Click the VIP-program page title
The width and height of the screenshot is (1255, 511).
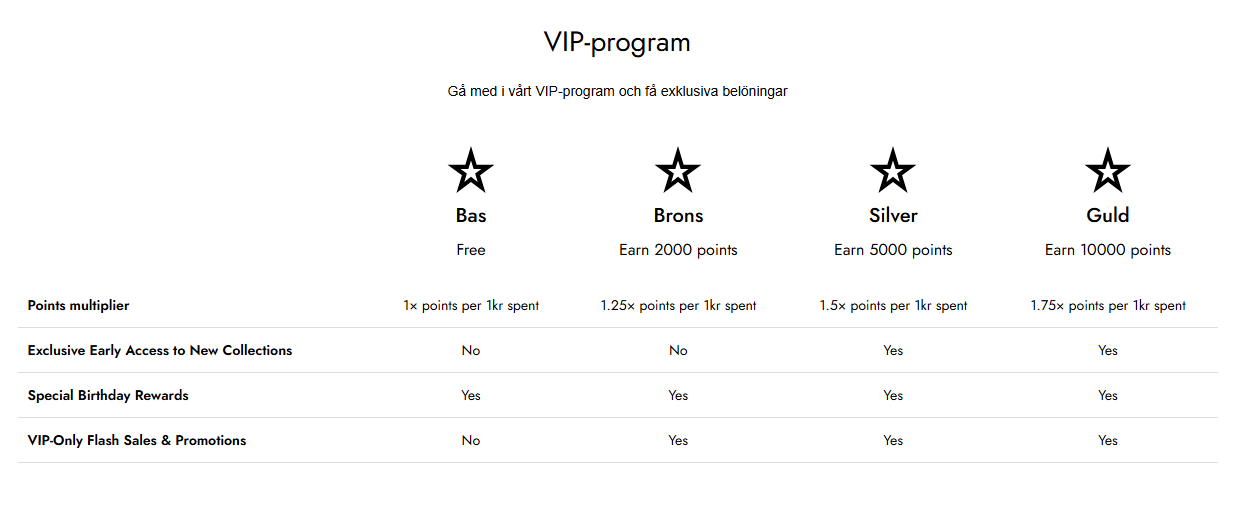click(x=617, y=43)
